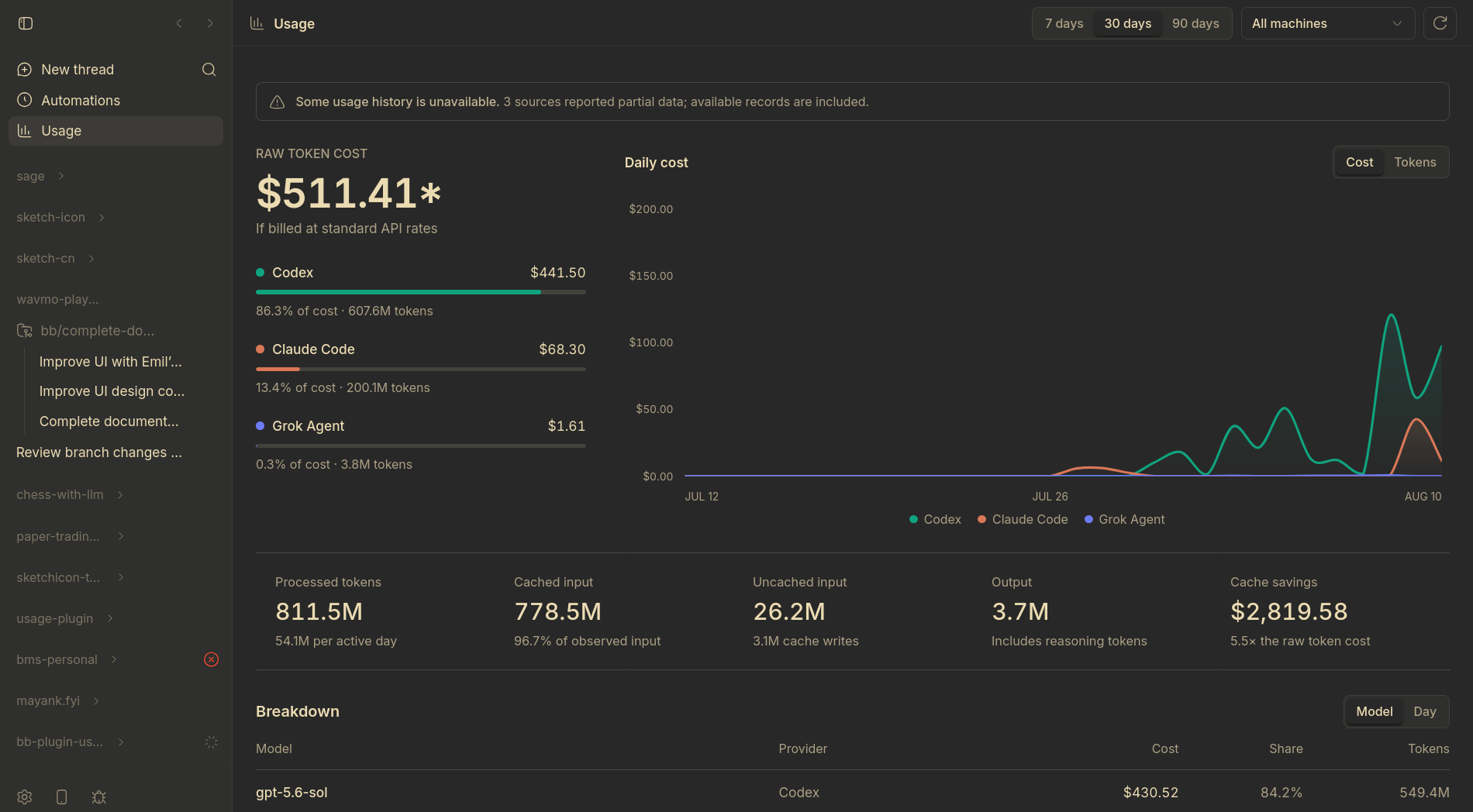Click the Processed tokens 811.5M value
The width and height of the screenshot is (1473, 812).
pyautogui.click(x=319, y=611)
